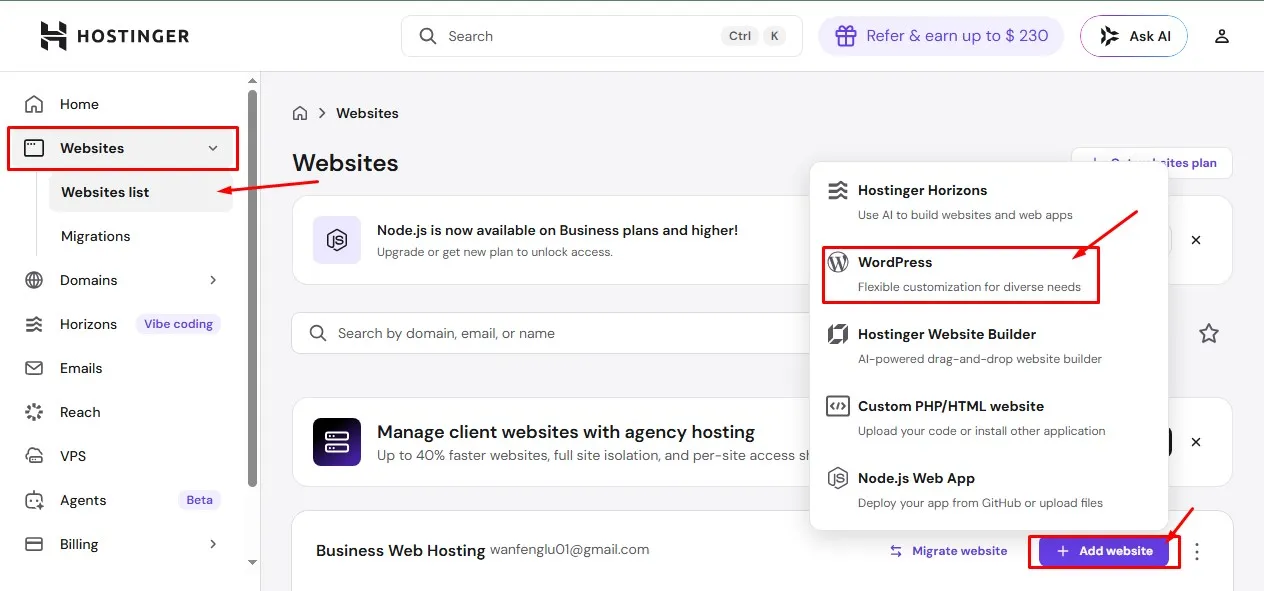
Task: Click the Add website button
Action: tap(1103, 550)
